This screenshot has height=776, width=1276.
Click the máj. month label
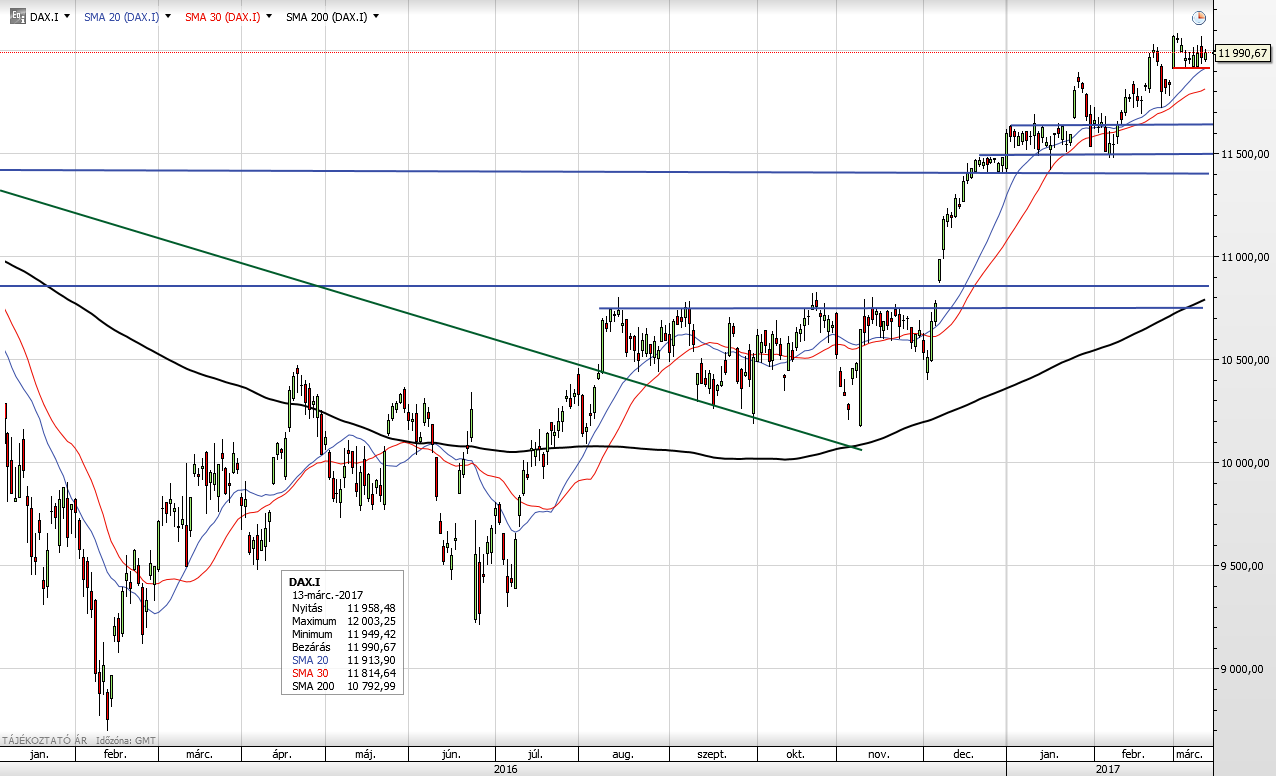tap(365, 754)
